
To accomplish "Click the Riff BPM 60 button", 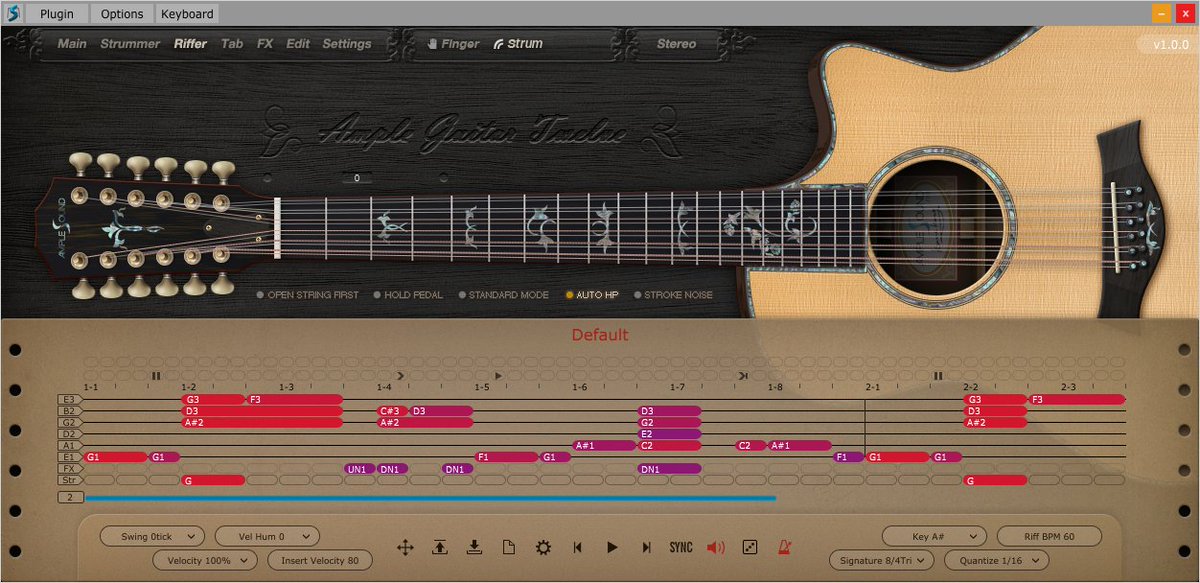I will (x=1048, y=536).
